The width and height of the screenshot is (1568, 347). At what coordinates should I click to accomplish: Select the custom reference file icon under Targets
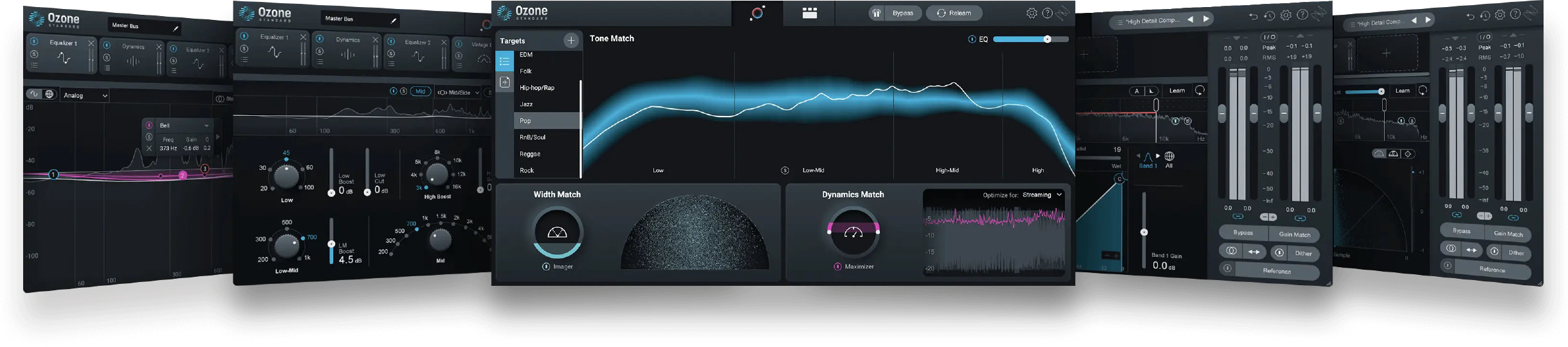tap(505, 82)
